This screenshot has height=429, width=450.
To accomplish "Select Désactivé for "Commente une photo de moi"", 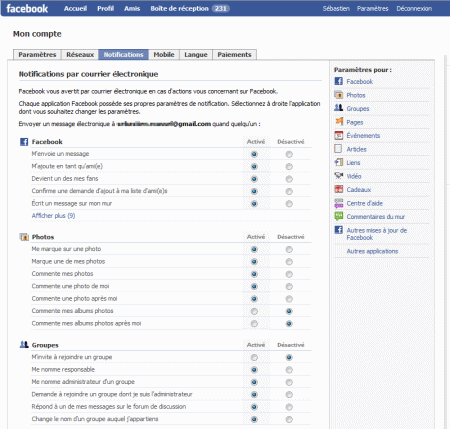I will click(x=289, y=286).
